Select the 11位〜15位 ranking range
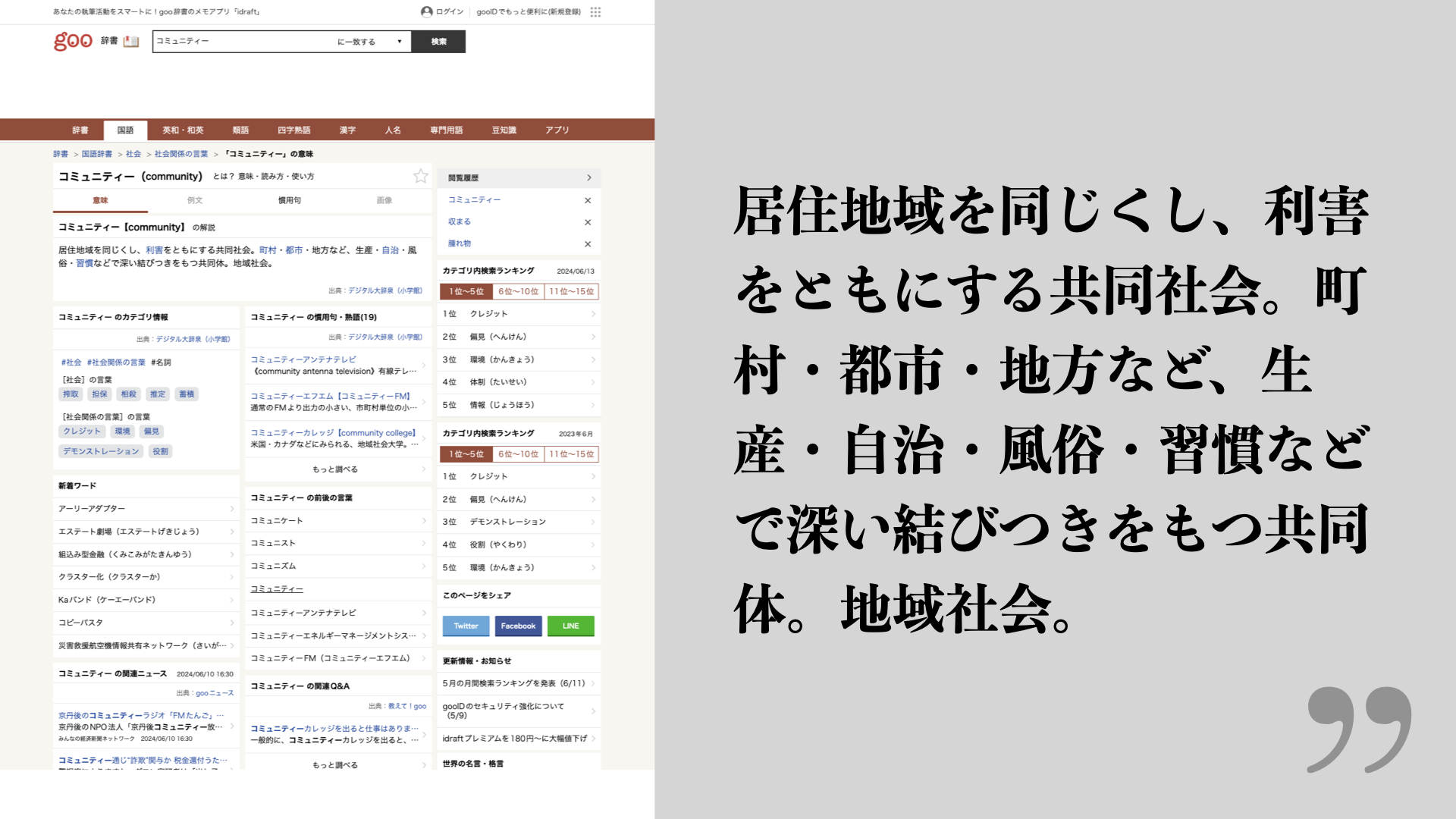 coord(571,291)
